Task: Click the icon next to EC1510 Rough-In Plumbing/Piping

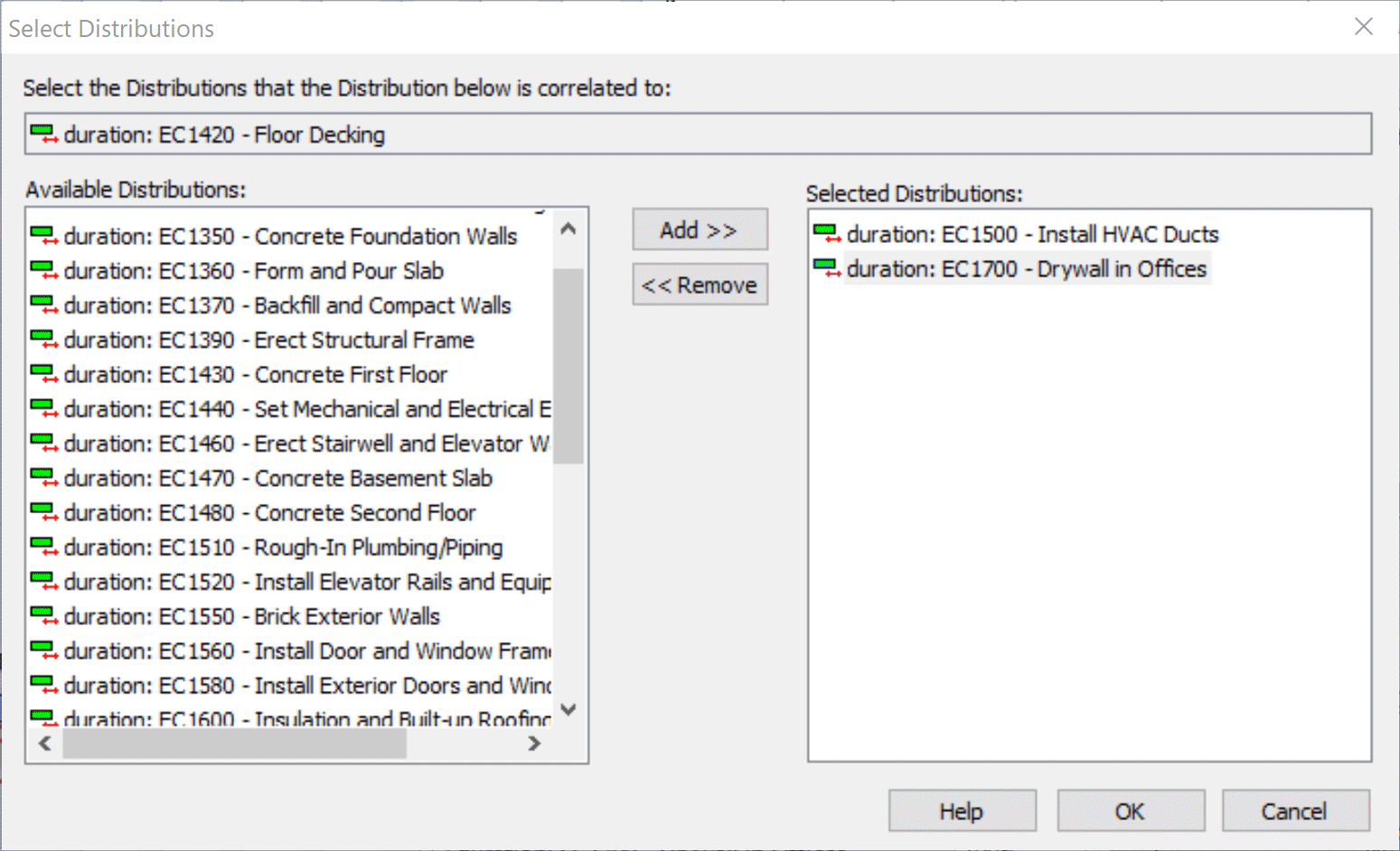Action: pyautogui.click(x=43, y=547)
